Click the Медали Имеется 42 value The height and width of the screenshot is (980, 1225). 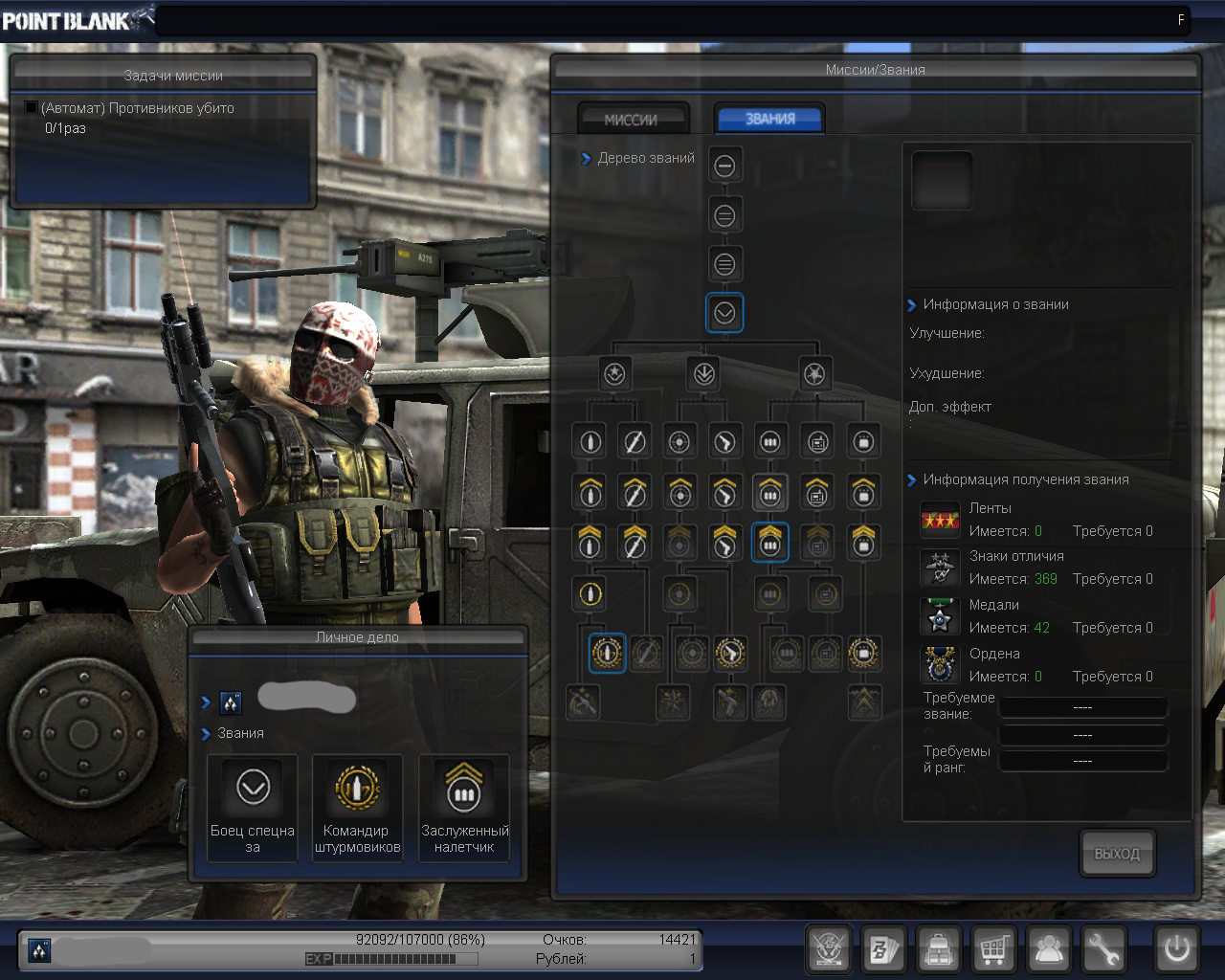click(x=1042, y=628)
